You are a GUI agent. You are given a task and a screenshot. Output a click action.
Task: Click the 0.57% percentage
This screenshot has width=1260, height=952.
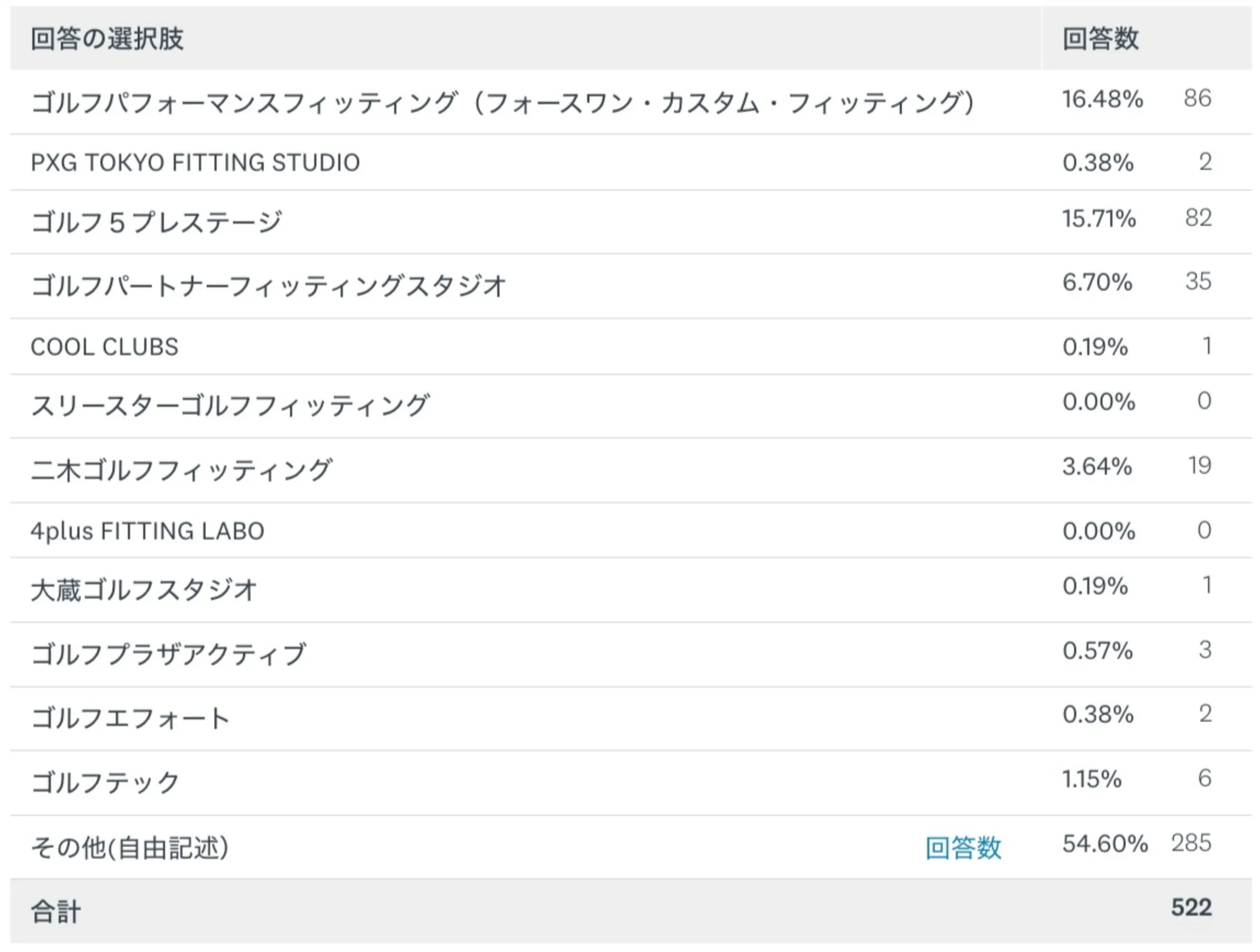pos(1098,650)
